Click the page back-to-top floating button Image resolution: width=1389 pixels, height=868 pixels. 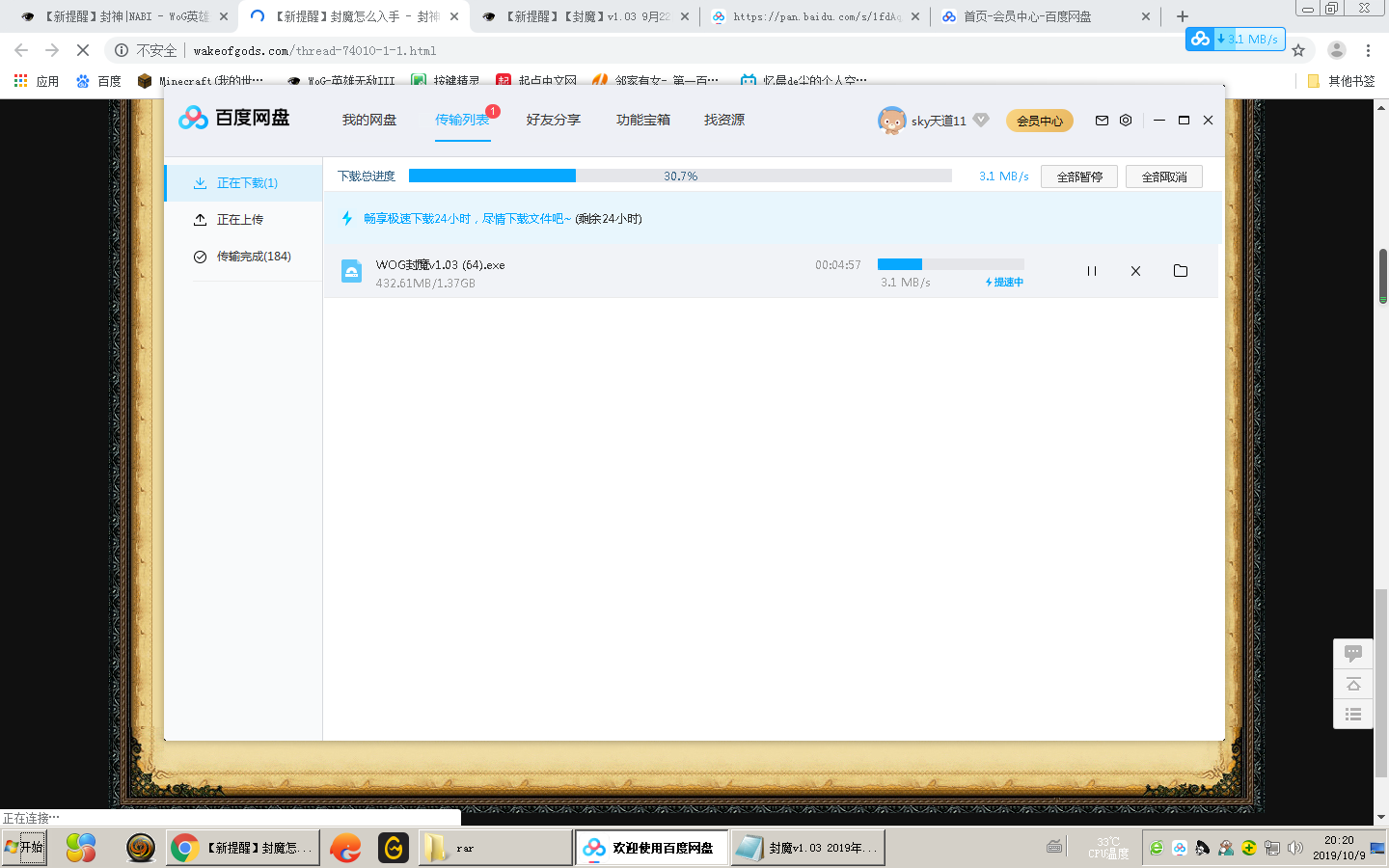pyautogui.click(x=1353, y=684)
